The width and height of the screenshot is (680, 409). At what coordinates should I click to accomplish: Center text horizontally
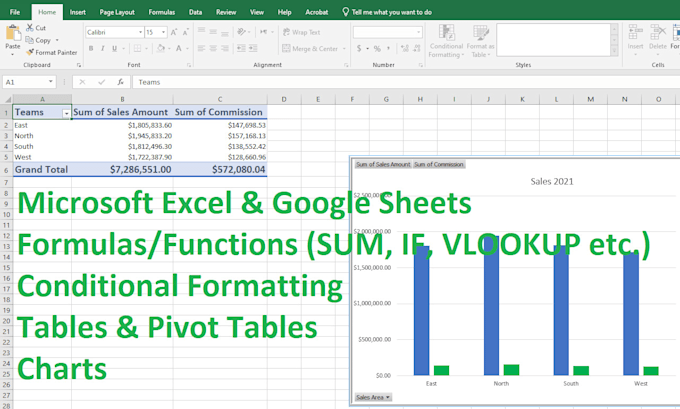(213, 48)
